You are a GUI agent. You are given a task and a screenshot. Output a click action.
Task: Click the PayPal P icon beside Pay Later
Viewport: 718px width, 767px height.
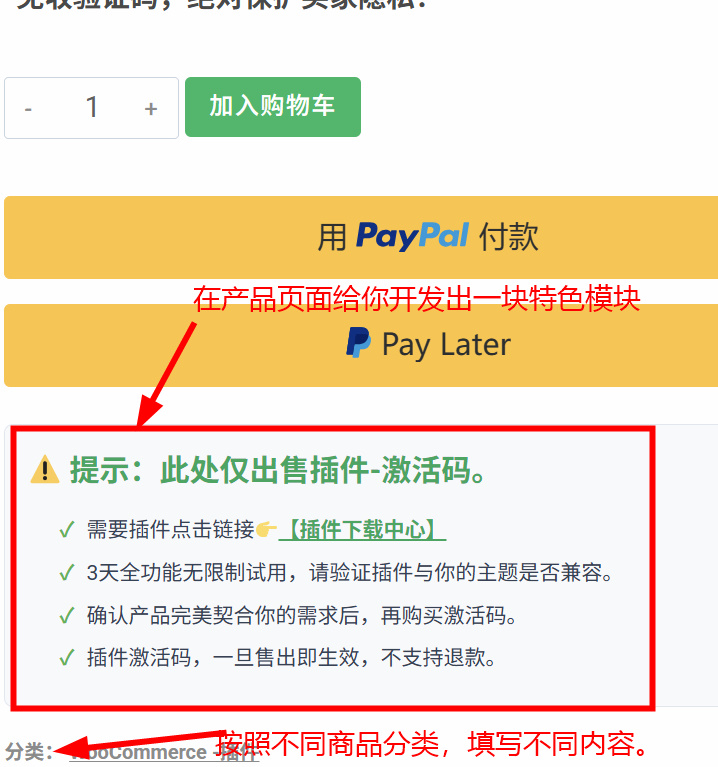[x=359, y=343]
